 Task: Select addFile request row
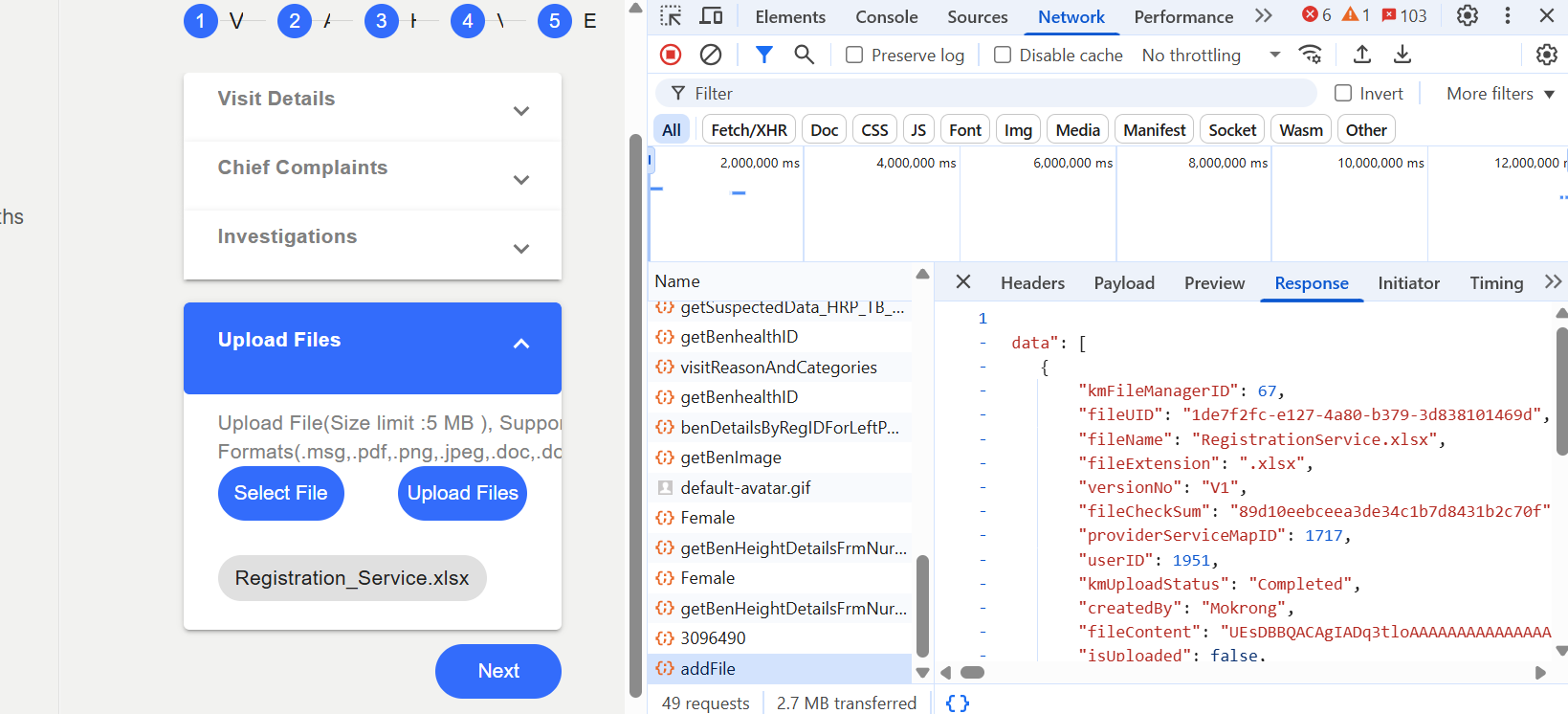coord(781,668)
